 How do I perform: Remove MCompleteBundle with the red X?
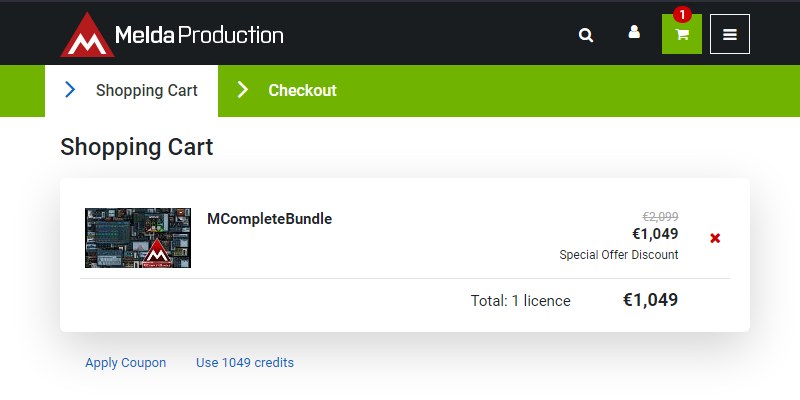tap(715, 238)
